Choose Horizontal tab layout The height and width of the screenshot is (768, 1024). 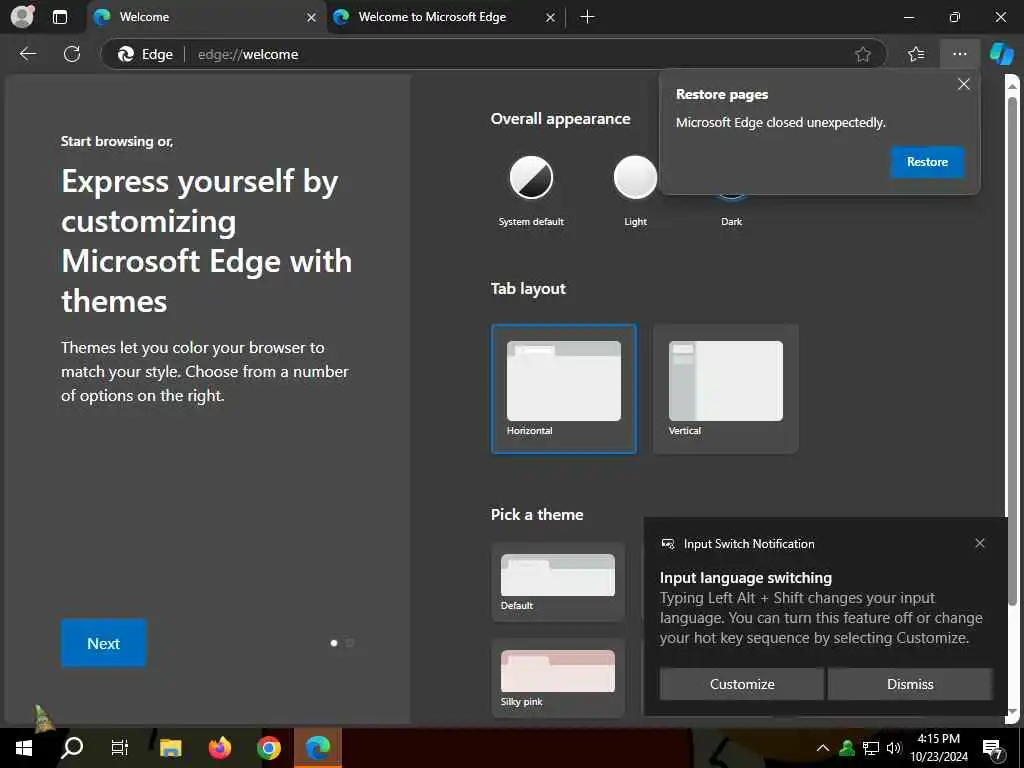click(x=564, y=389)
